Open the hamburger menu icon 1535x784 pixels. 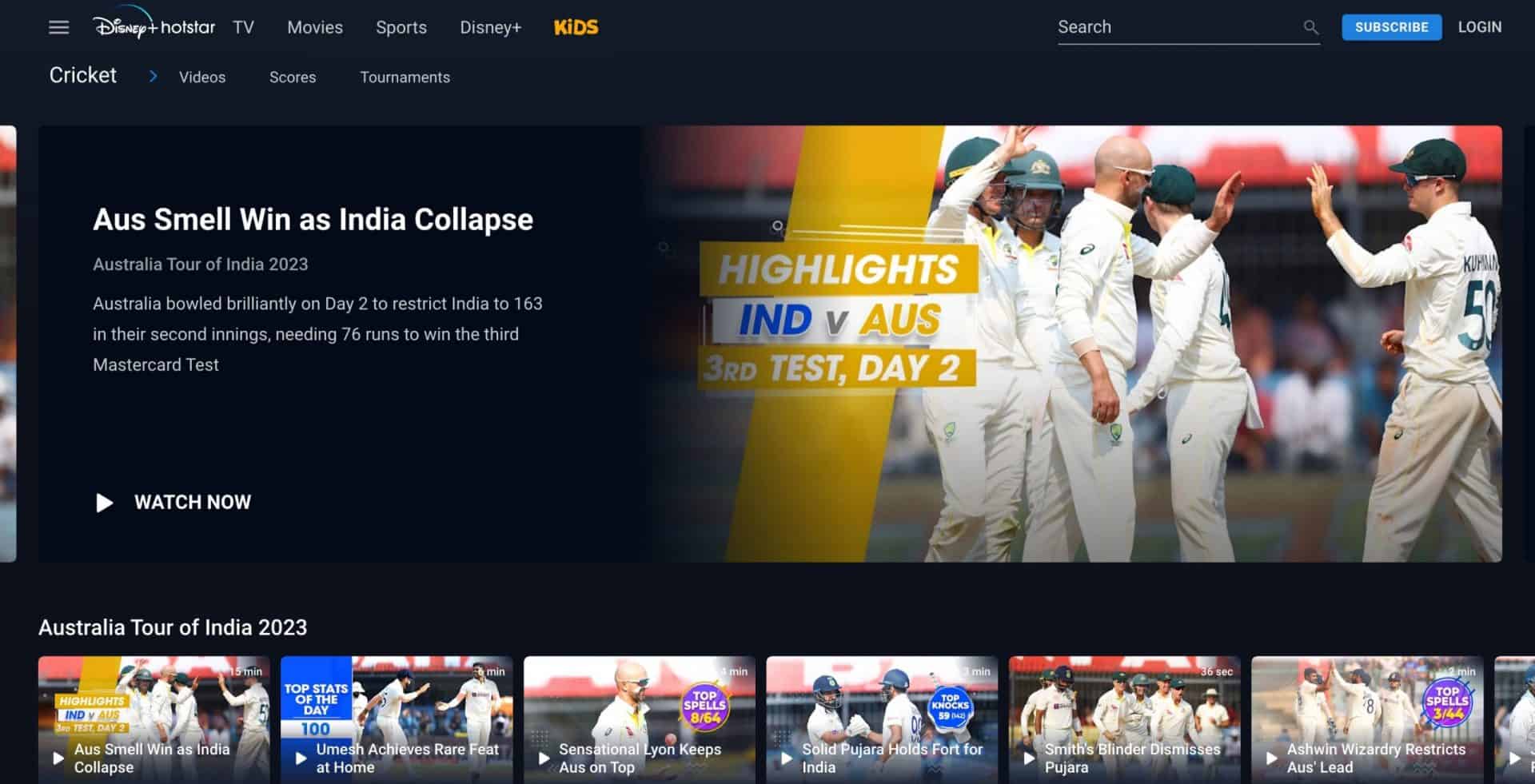coord(58,27)
